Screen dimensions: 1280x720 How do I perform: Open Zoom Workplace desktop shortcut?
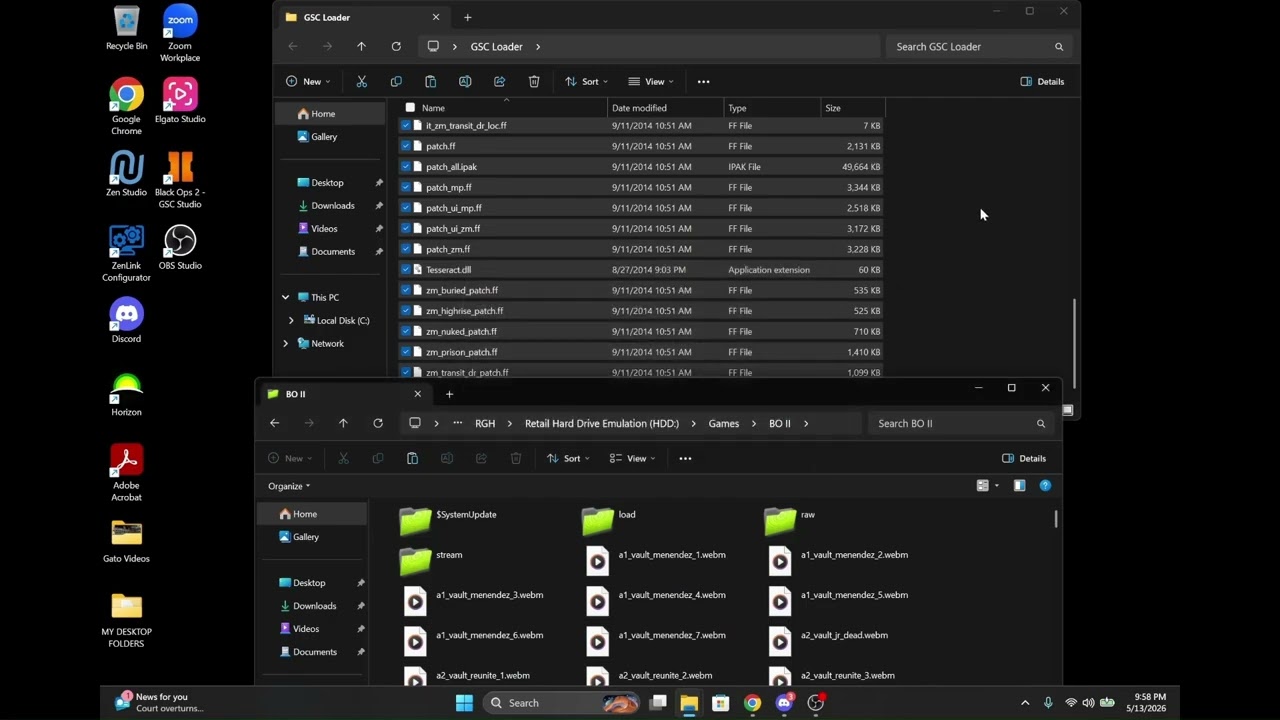pyautogui.click(x=180, y=34)
